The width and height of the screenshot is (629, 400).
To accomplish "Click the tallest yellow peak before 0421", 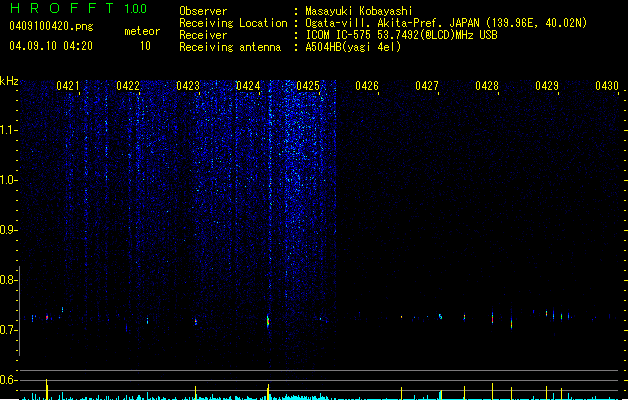I will 47,389.
